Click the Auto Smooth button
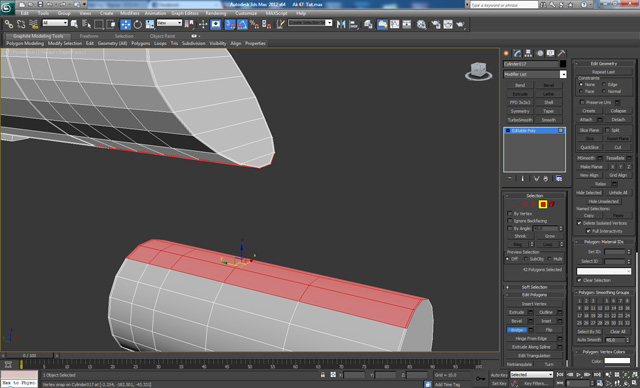 coord(589,340)
